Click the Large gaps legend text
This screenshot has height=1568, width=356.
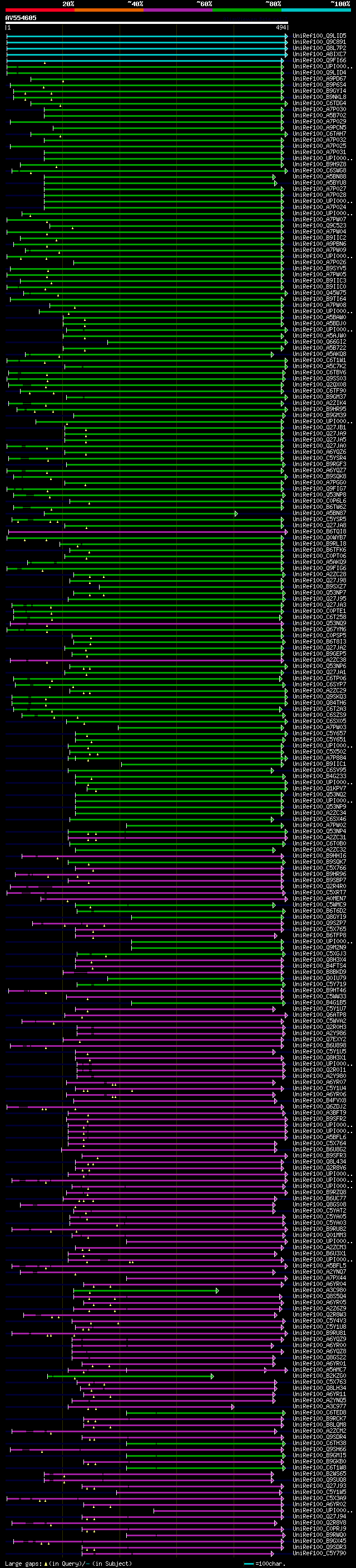68,1563
